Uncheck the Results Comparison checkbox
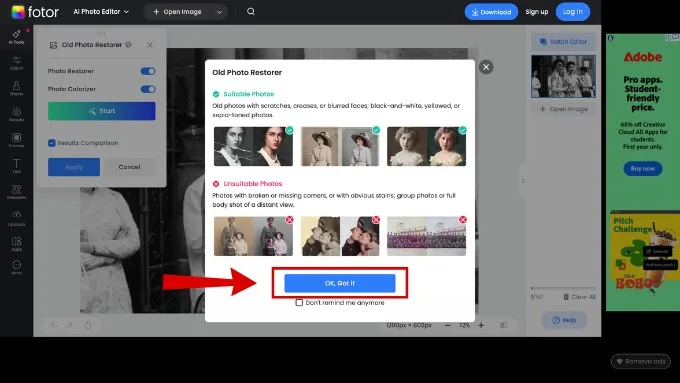The image size is (680, 383). tap(52, 143)
